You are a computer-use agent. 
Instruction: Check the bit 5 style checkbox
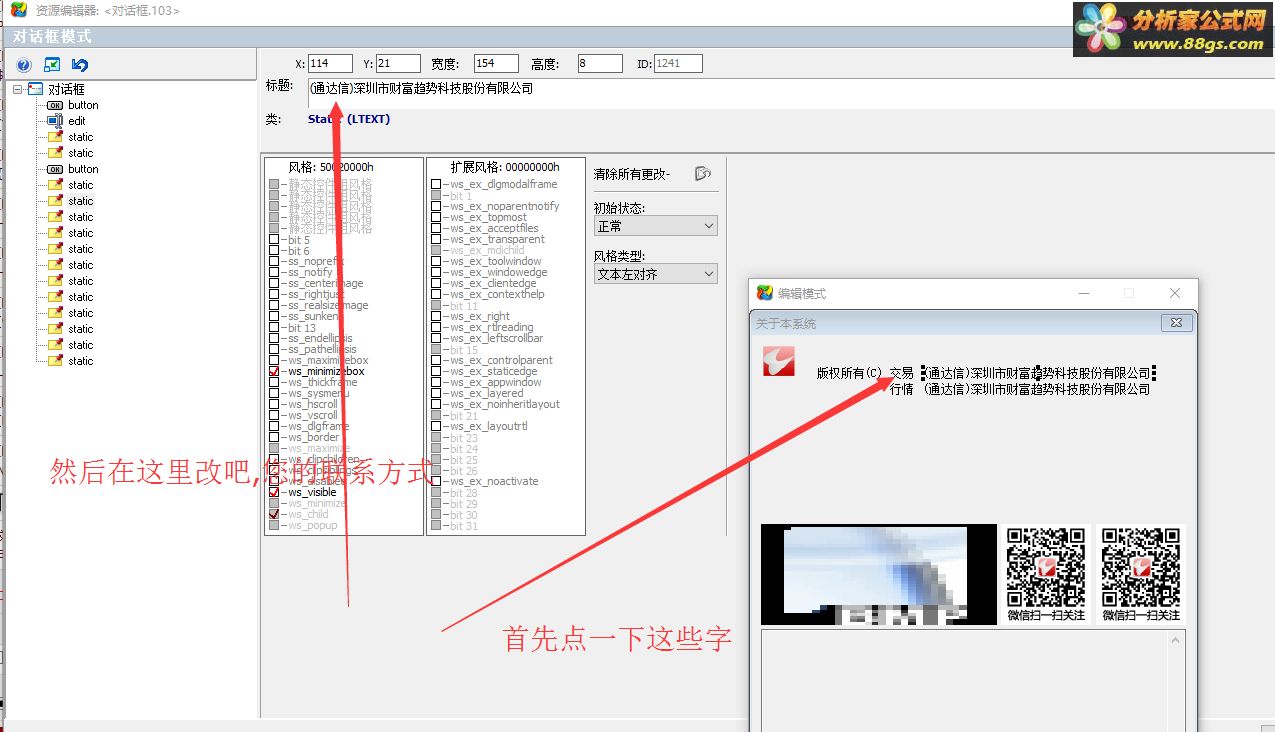pyautogui.click(x=274, y=240)
